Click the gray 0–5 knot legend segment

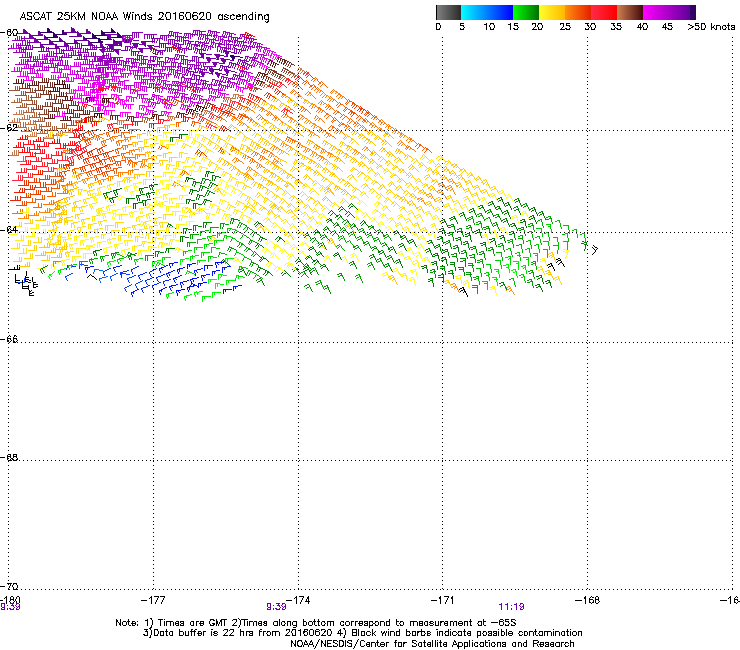coord(448,12)
